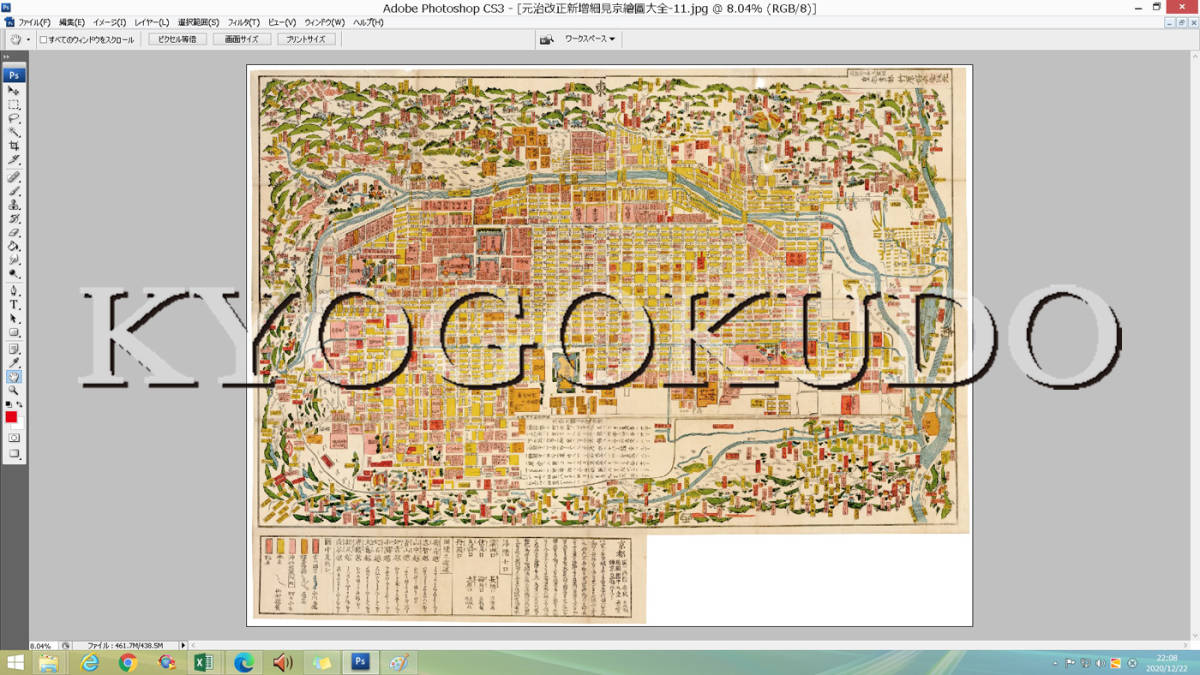Image resolution: width=1200 pixels, height=675 pixels.
Task: Toggle Quick Mask mode
Action: coord(14,438)
